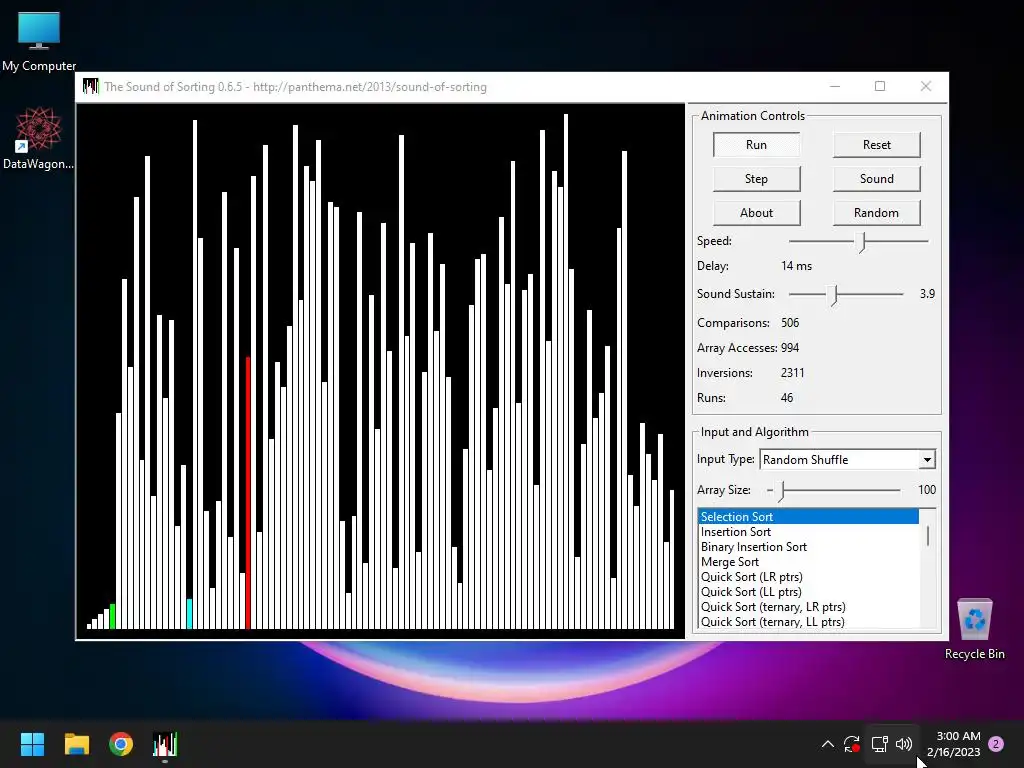This screenshot has height=768, width=1024.
Task: Adjust the Speed slider handle
Action: (862, 242)
